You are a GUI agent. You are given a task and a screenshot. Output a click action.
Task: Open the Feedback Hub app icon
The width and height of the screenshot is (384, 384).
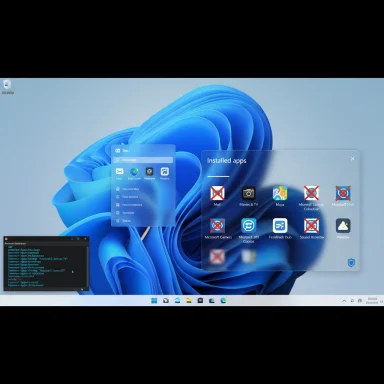[x=280, y=226]
